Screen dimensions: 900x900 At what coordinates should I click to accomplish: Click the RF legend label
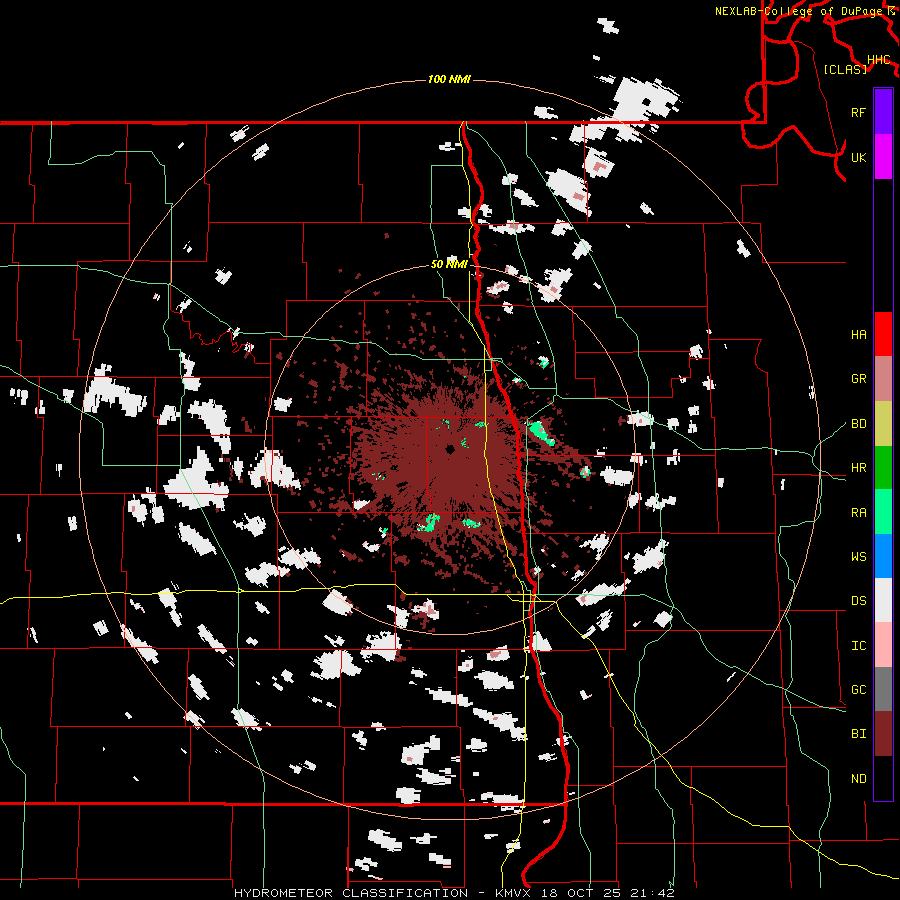point(859,112)
